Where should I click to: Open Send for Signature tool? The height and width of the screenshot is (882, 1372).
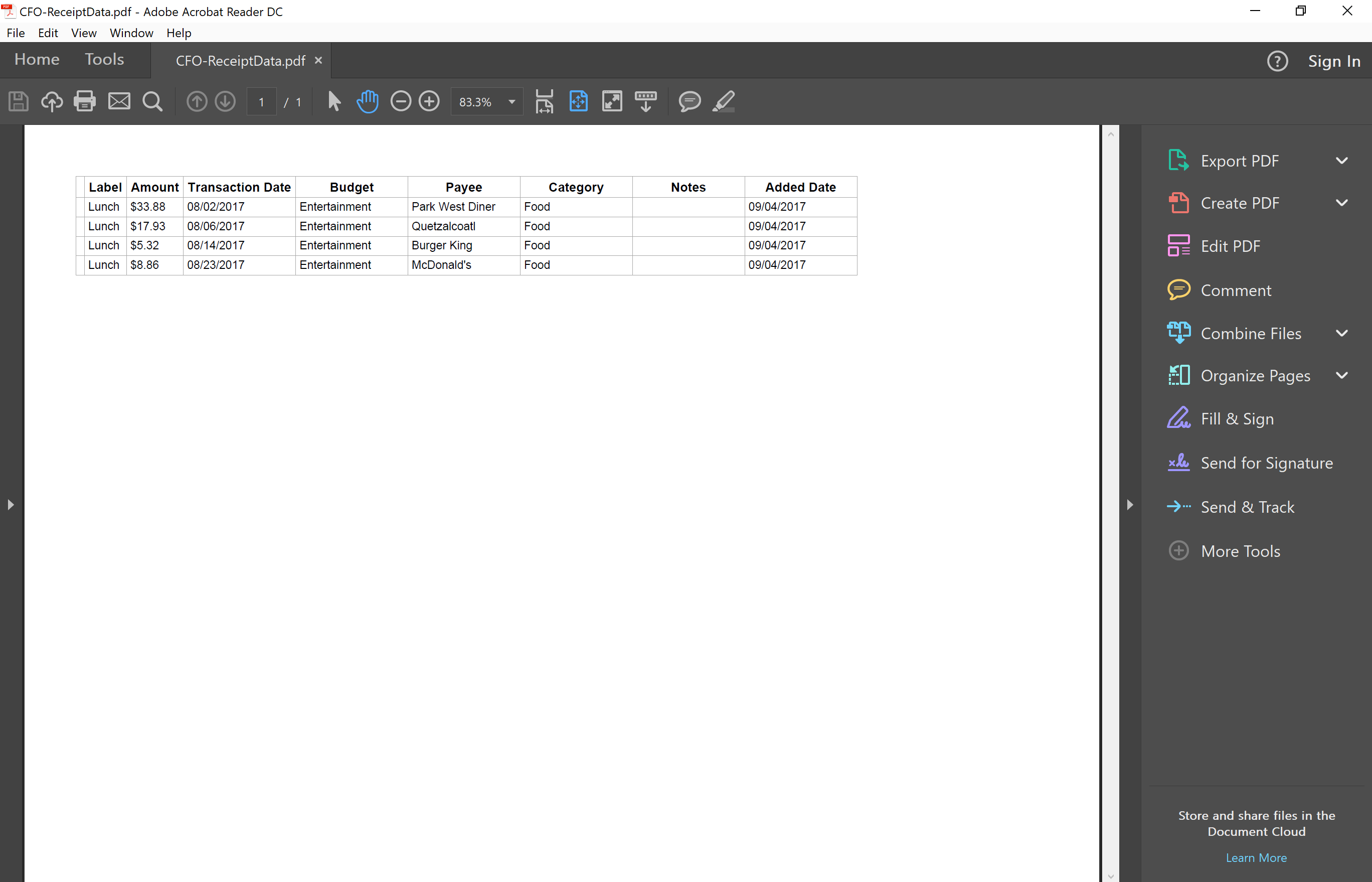tap(1250, 462)
